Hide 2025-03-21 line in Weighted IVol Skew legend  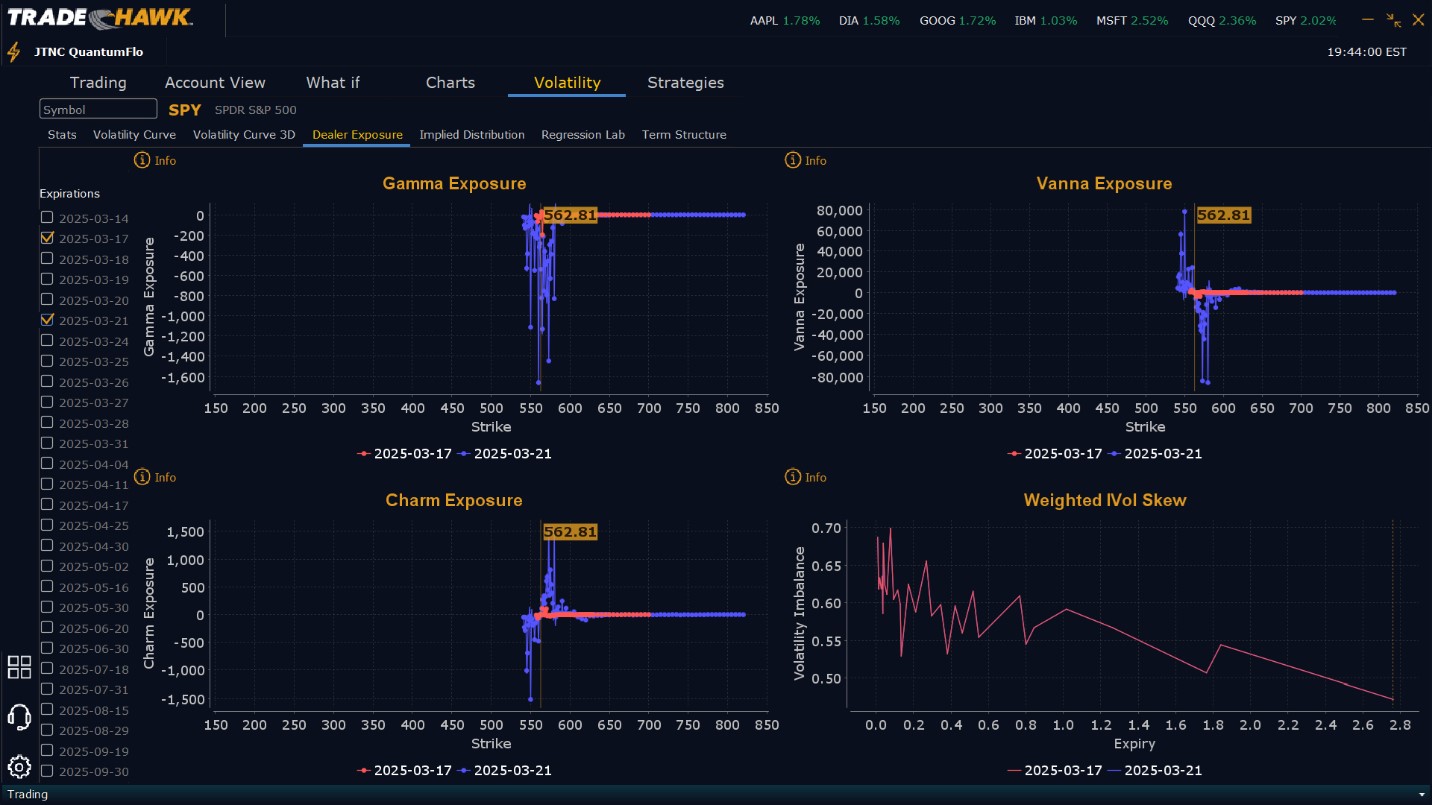pyautogui.click(x=1155, y=771)
